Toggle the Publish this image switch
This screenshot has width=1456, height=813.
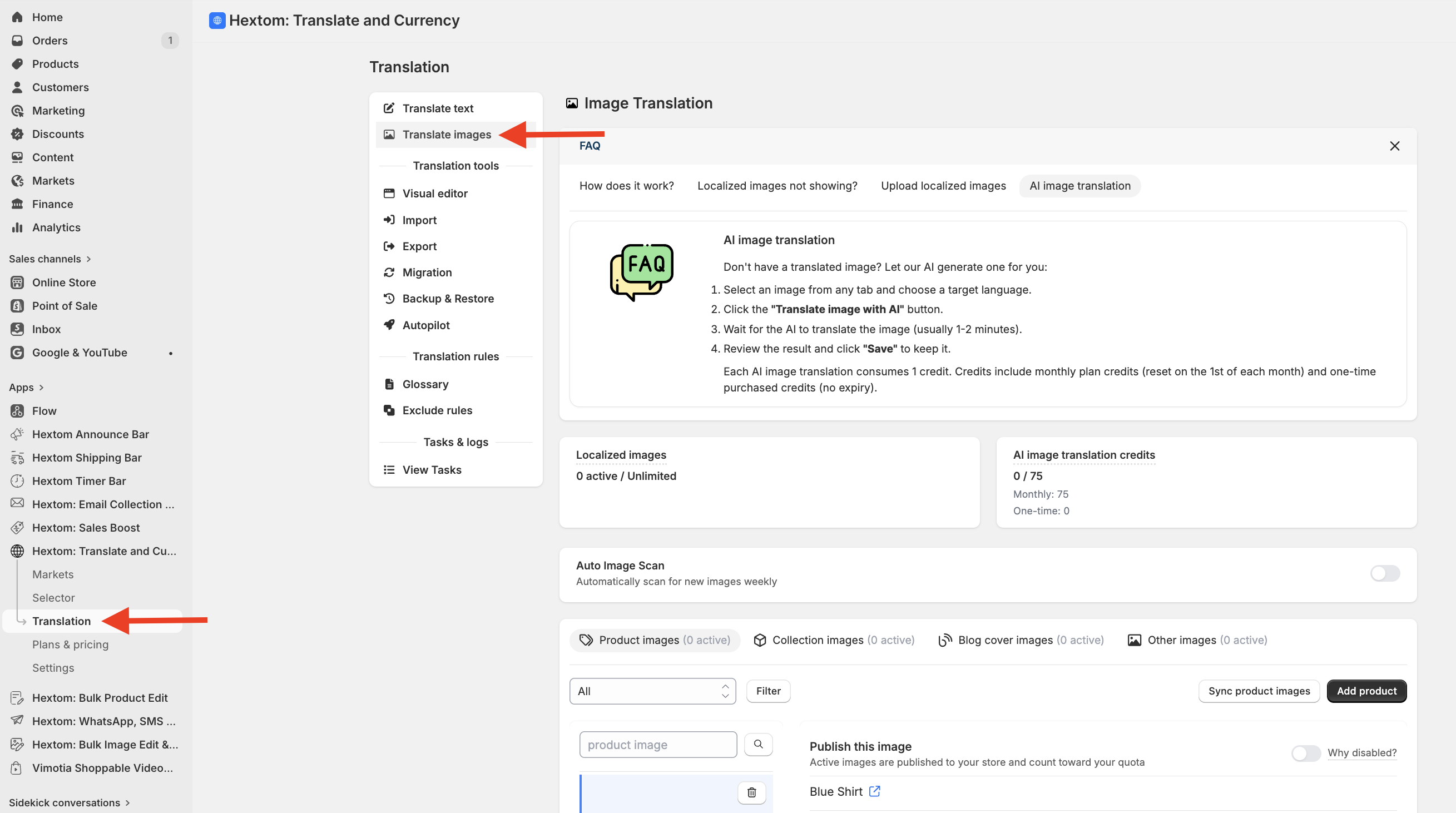(x=1305, y=752)
